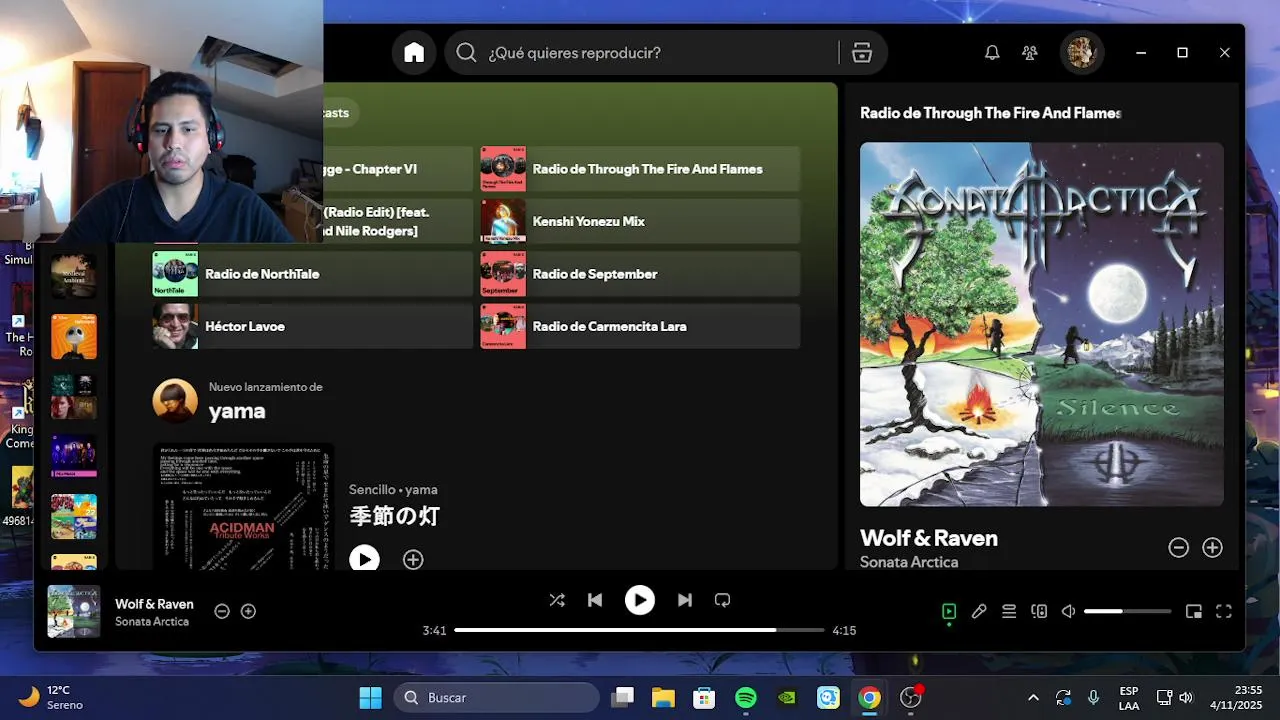Image resolution: width=1280 pixels, height=720 pixels.
Task: Open the Kenshi Yonezu Mix card
Action: pyautogui.click(x=640, y=221)
